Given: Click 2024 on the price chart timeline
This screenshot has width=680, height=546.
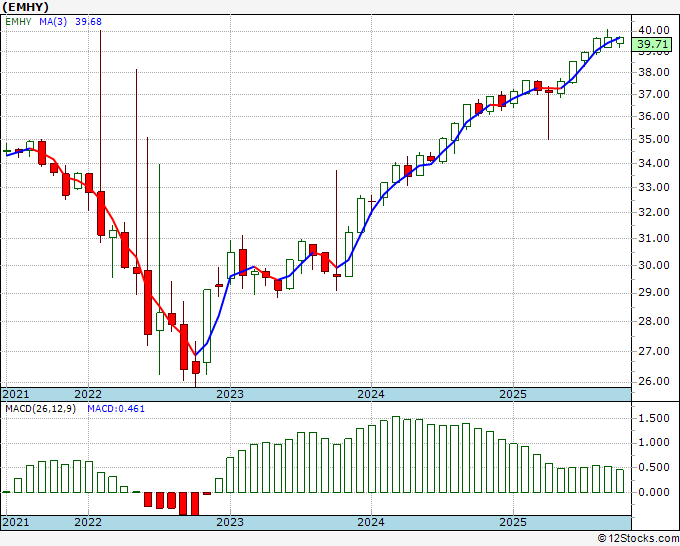Looking at the screenshot, I should point(371,394).
